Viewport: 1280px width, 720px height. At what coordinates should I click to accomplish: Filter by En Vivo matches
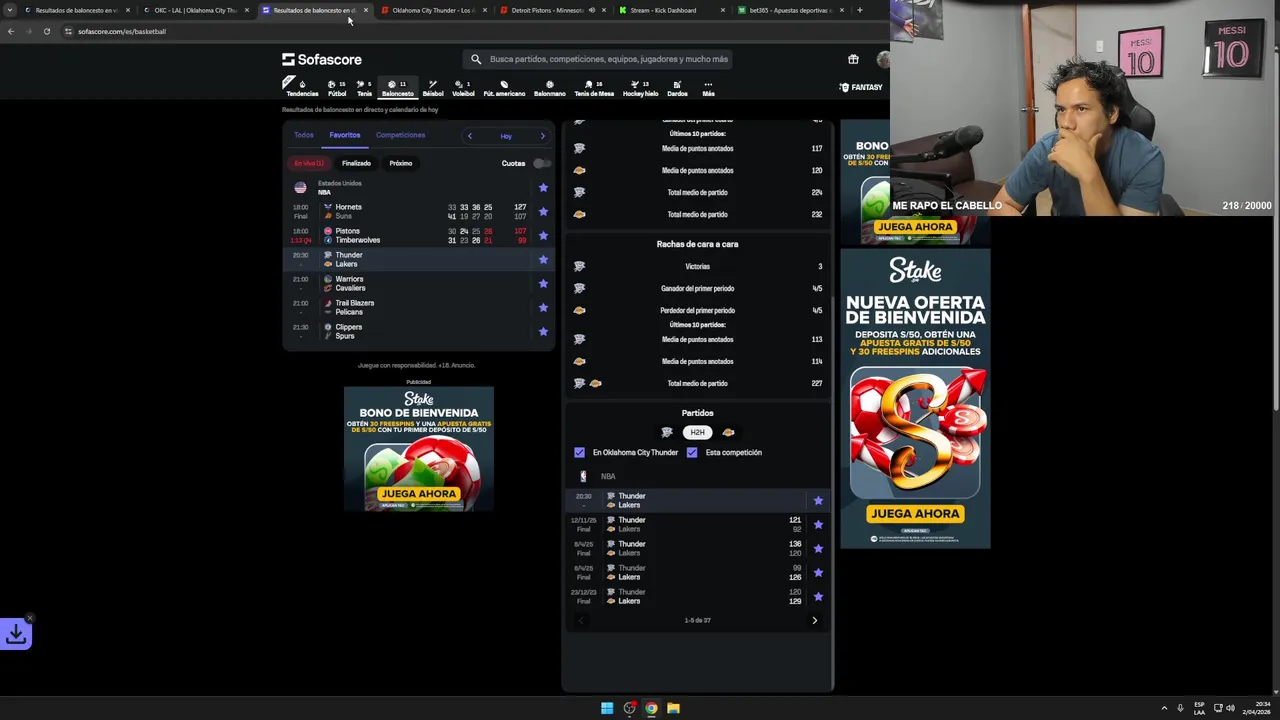pyautogui.click(x=309, y=163)
